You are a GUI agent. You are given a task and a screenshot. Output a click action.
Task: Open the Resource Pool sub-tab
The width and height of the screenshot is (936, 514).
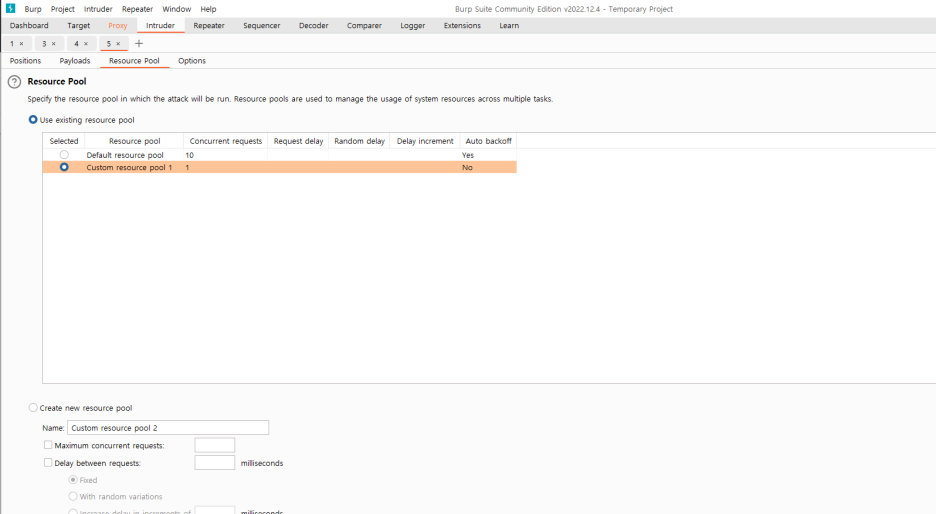click(x=134, y=61)
